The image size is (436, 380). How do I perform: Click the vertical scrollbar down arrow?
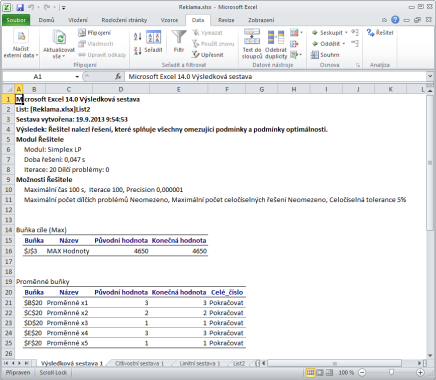pyautogui.click(x=430, y=355)
